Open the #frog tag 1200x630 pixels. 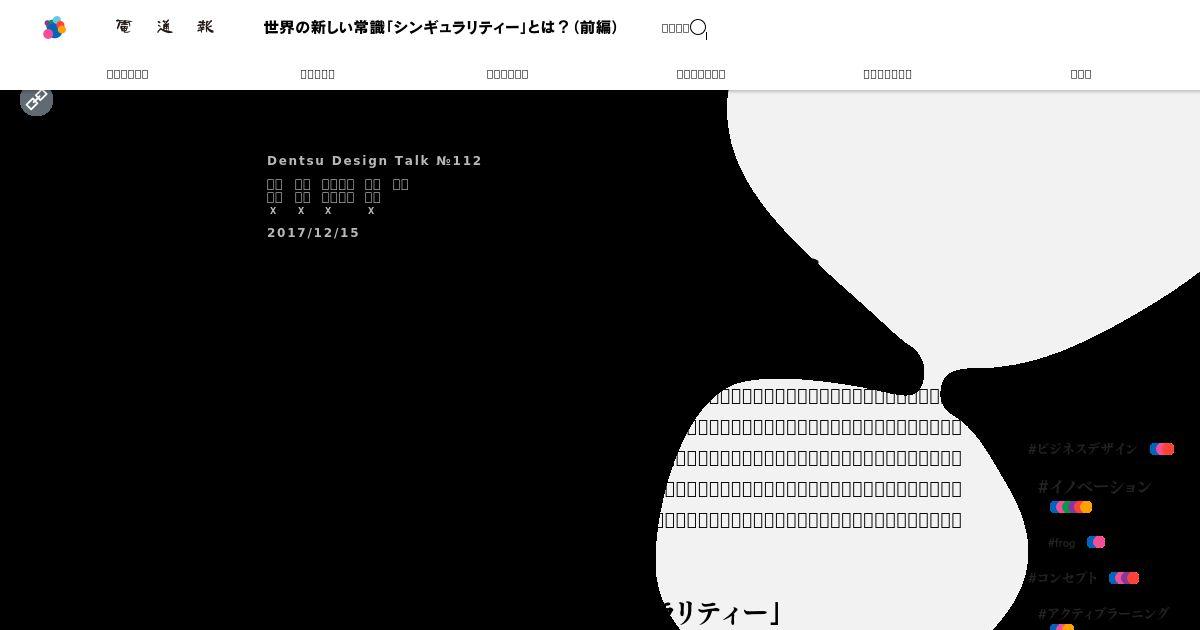tap(1061, 543)
